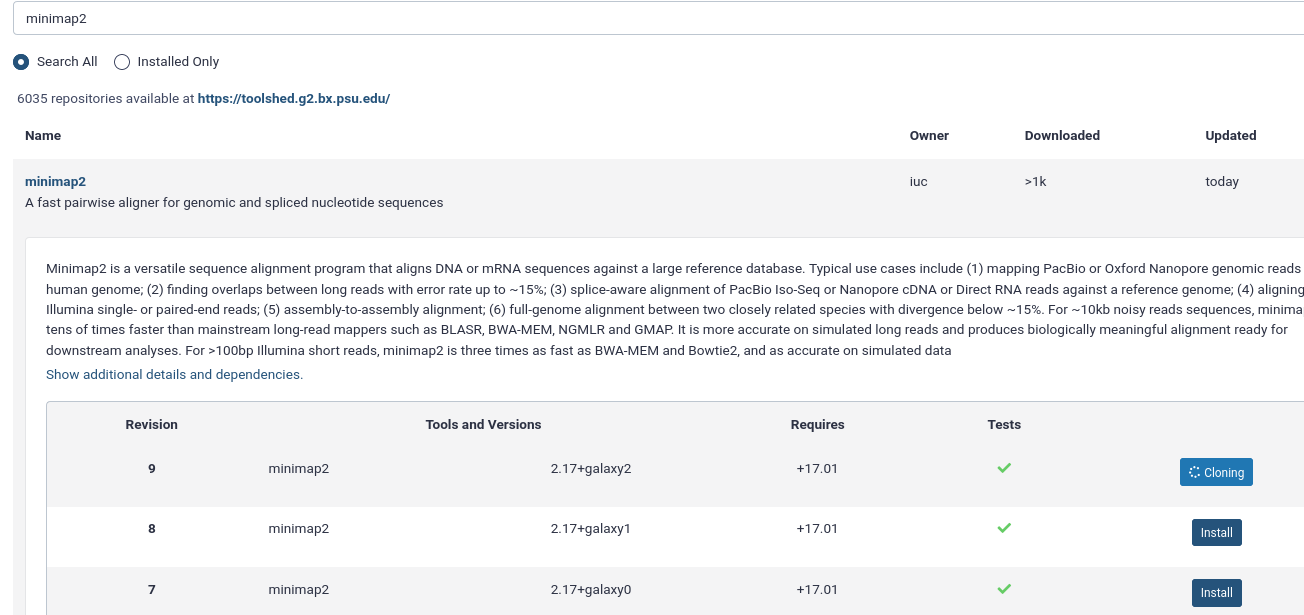Image resolution: width=1304 pixels, height=615 pixels.
Task: Select the Installed Only radio option
Action: coord(122,62)
